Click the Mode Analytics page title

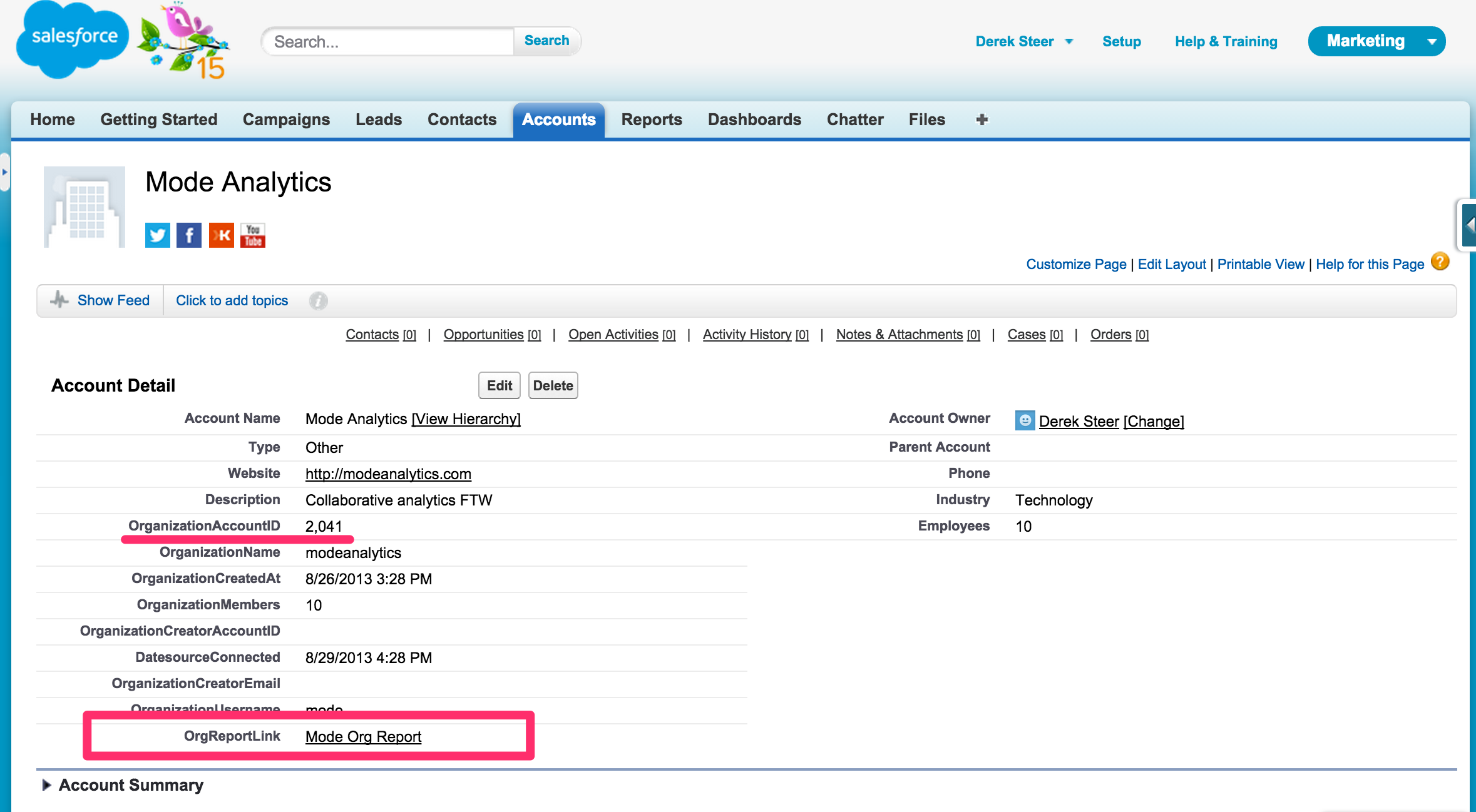[238, 183]
